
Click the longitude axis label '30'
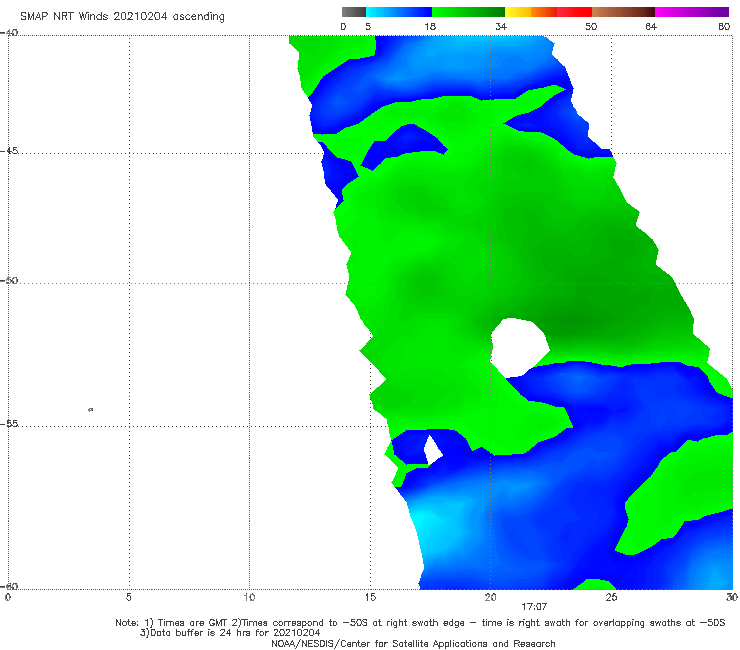(732, 598)
